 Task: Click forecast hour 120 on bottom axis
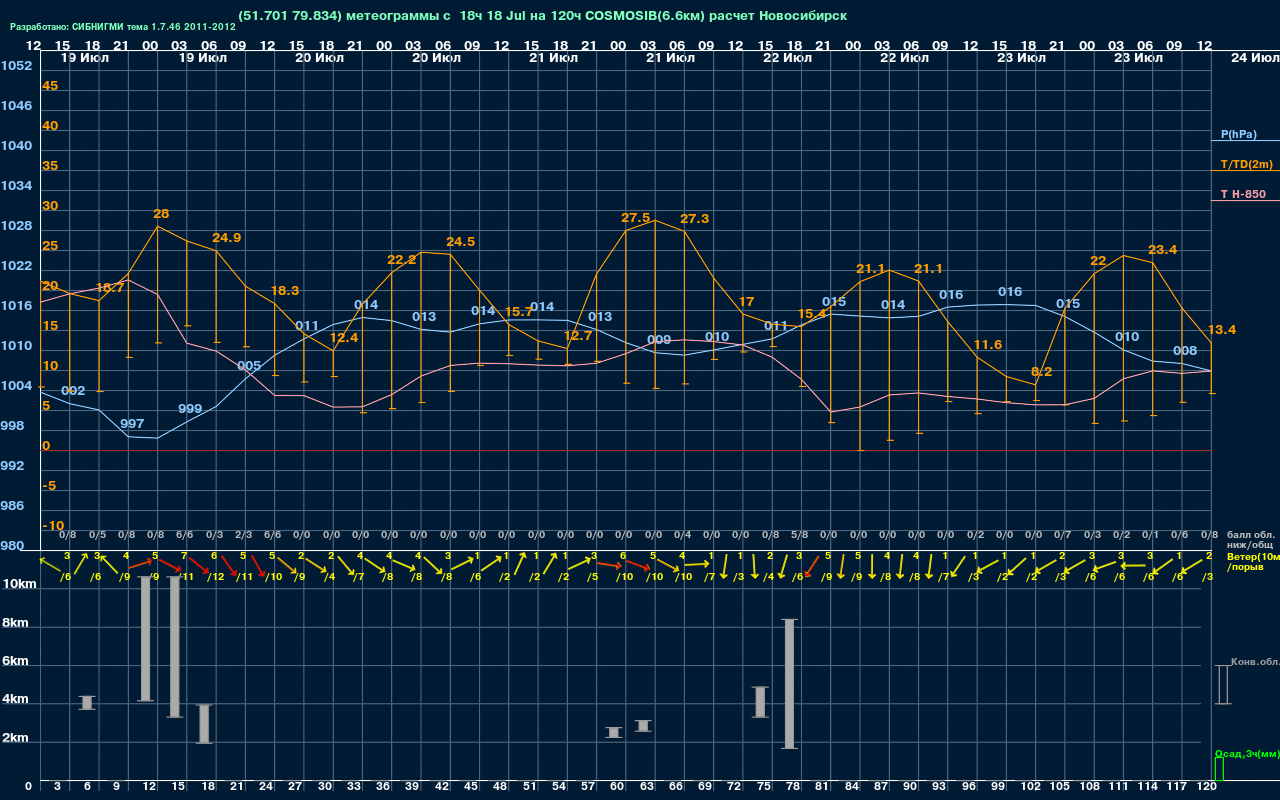(x=1206, y=788)
